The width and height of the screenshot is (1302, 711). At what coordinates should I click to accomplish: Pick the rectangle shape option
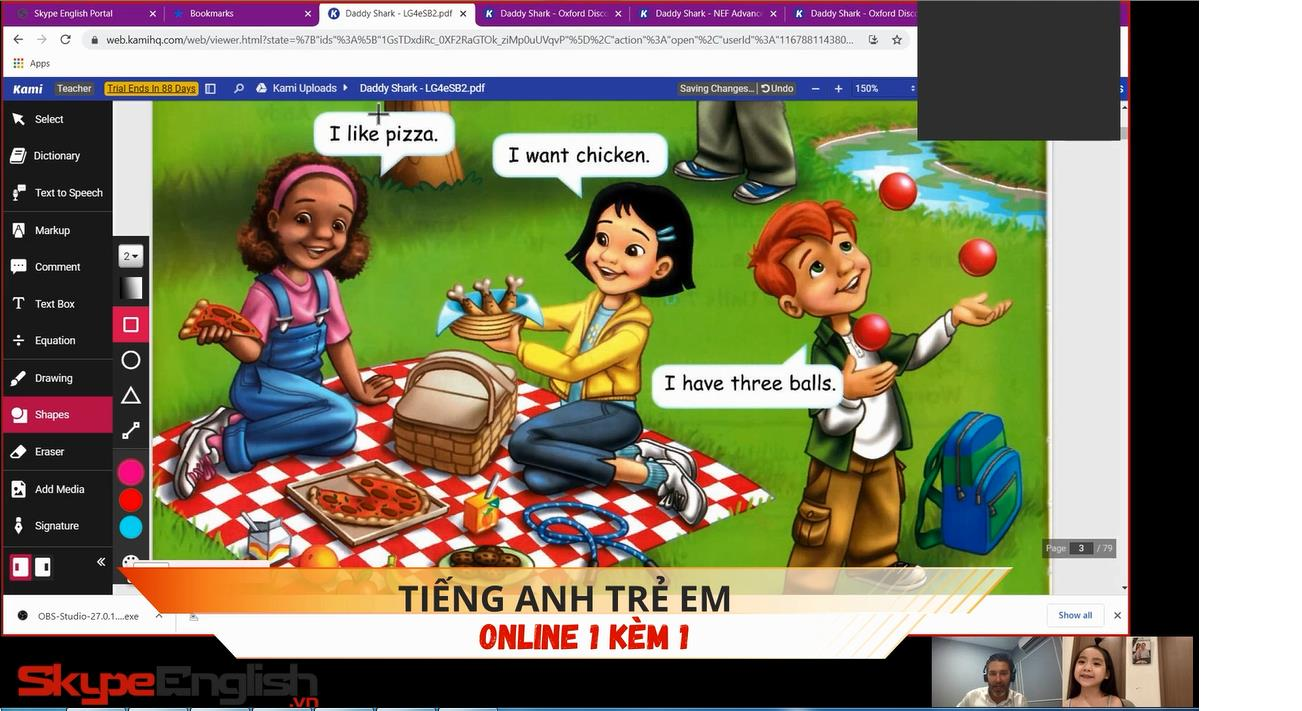(131, 325)
